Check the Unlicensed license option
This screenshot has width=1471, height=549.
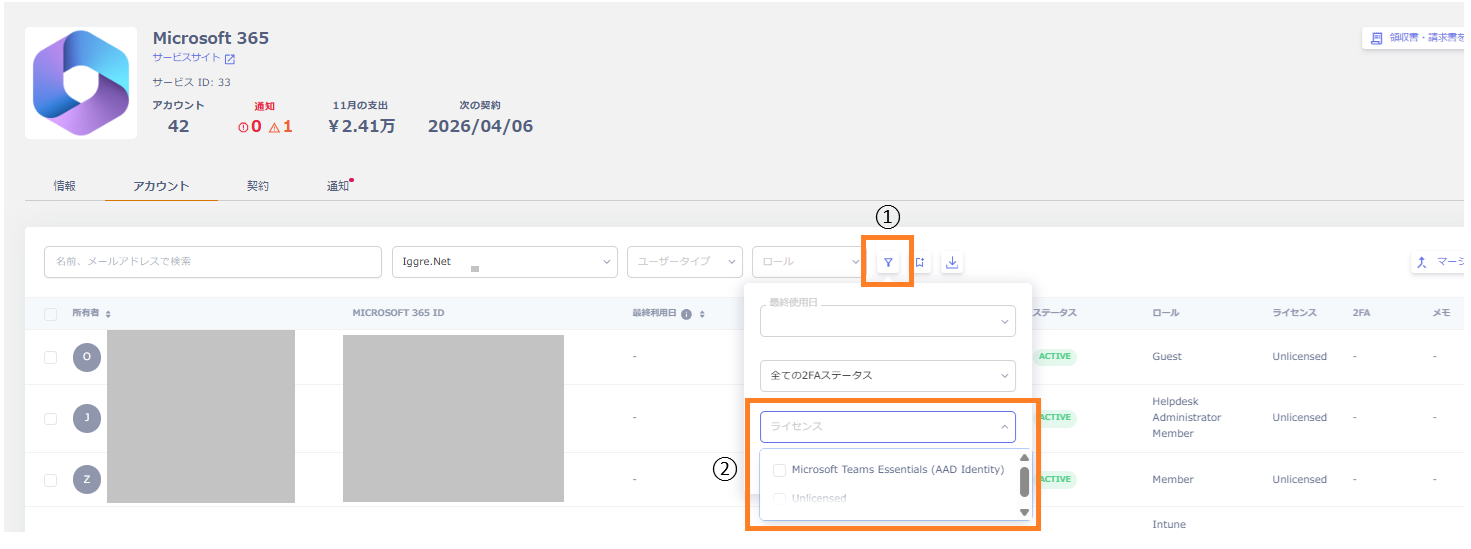click(780, 498)
